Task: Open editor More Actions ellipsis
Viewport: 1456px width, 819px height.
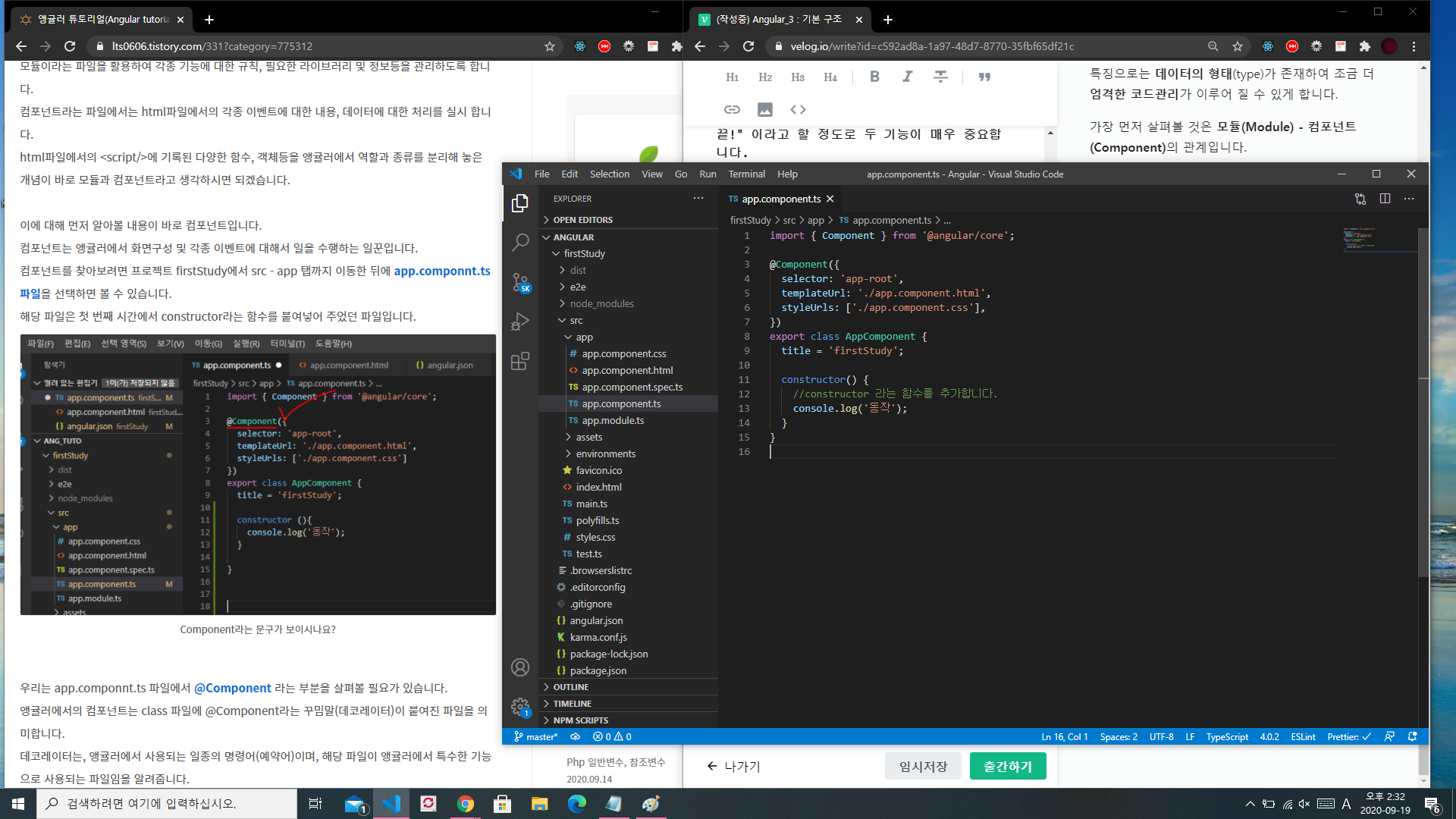Action: pos(1409,199)
